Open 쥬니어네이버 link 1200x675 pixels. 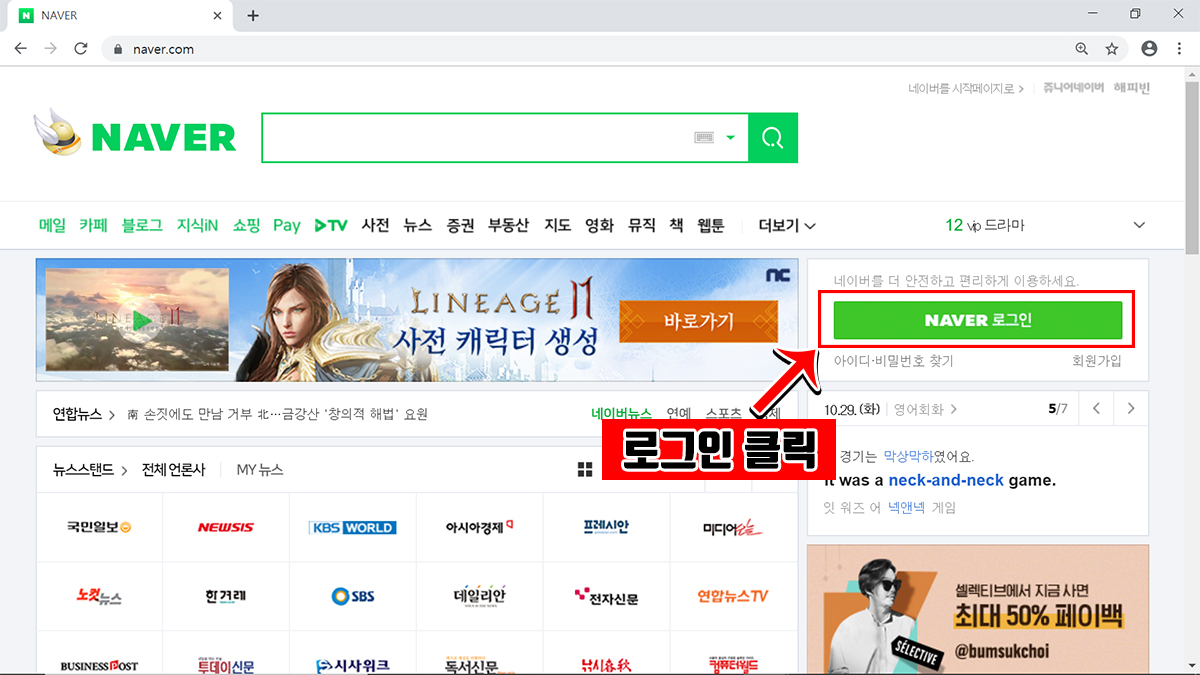click(x=1073, y=88)
